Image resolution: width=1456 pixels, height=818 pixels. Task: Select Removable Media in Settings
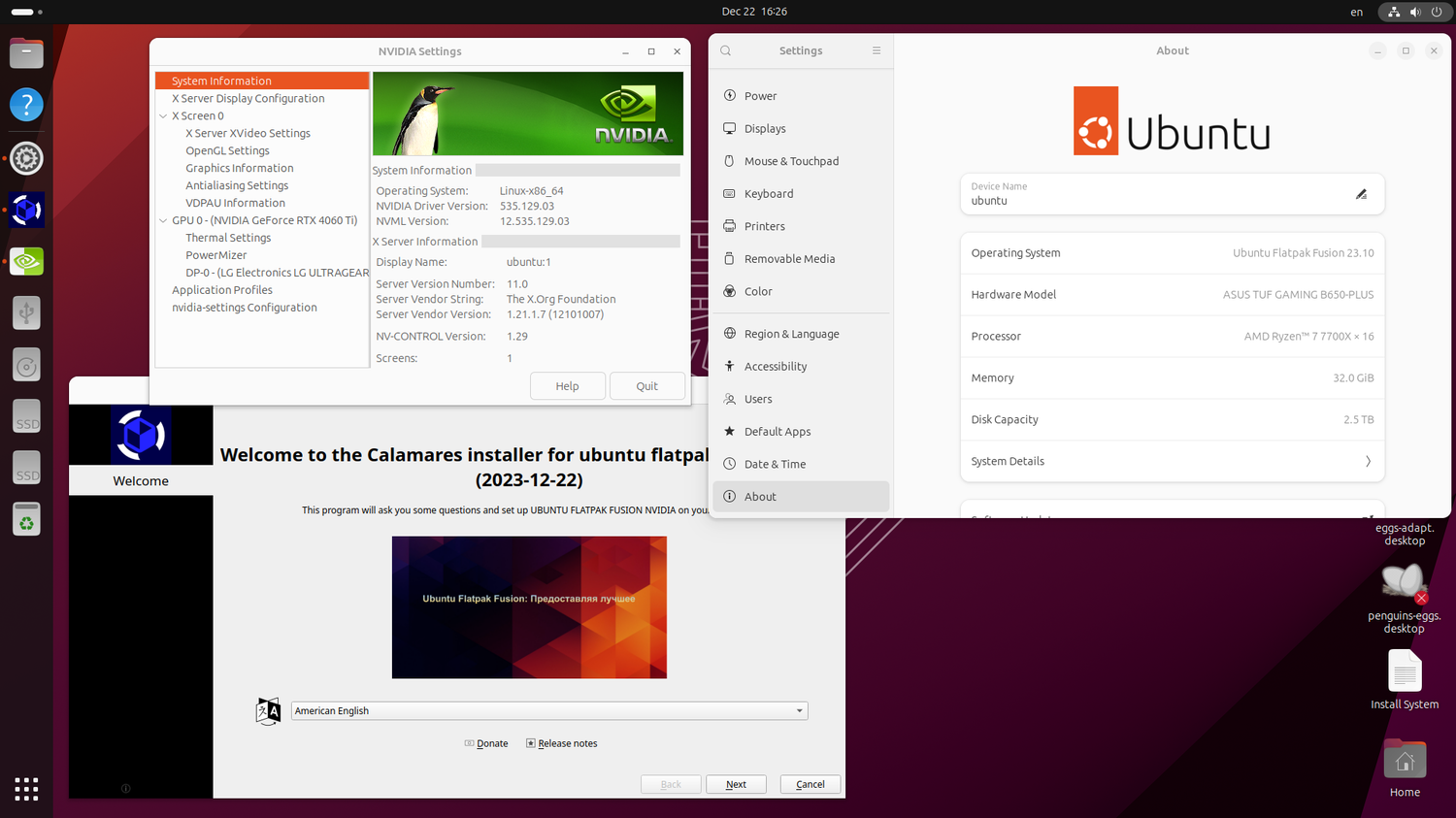click(801, 258)
